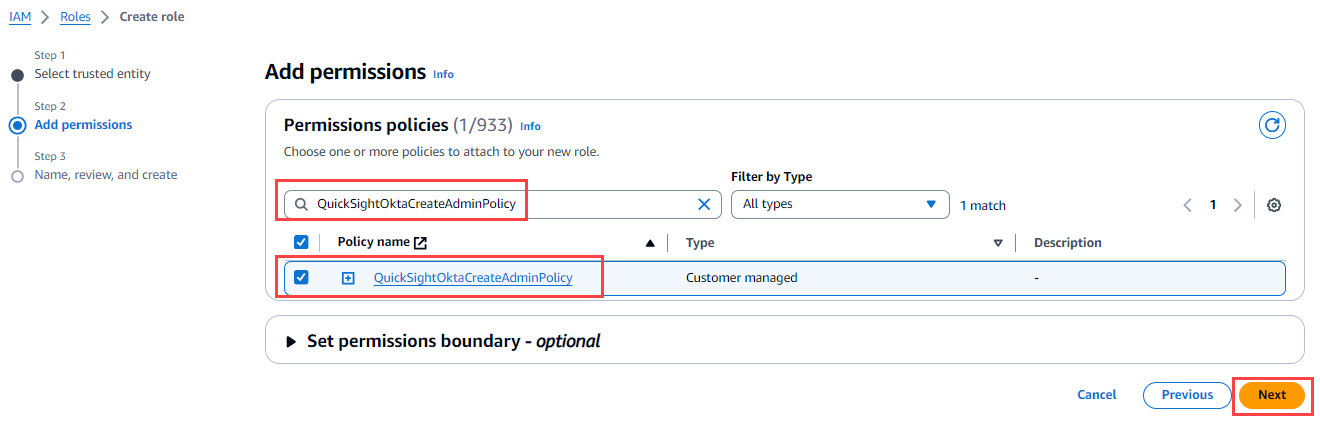Select the Step 2 Add permissions radio indicator

17,126
